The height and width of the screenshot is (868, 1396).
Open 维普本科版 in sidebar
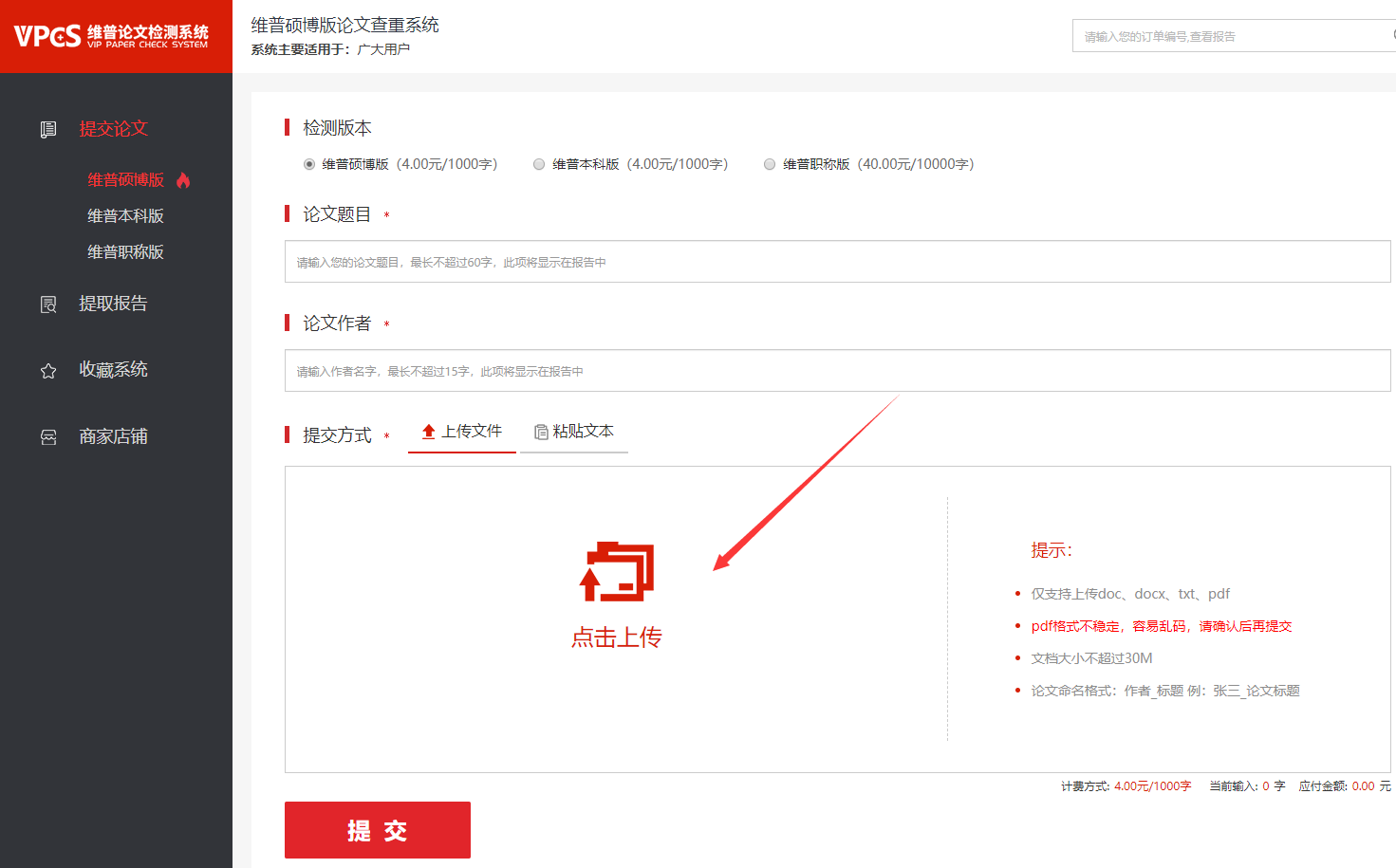[126, 215]
